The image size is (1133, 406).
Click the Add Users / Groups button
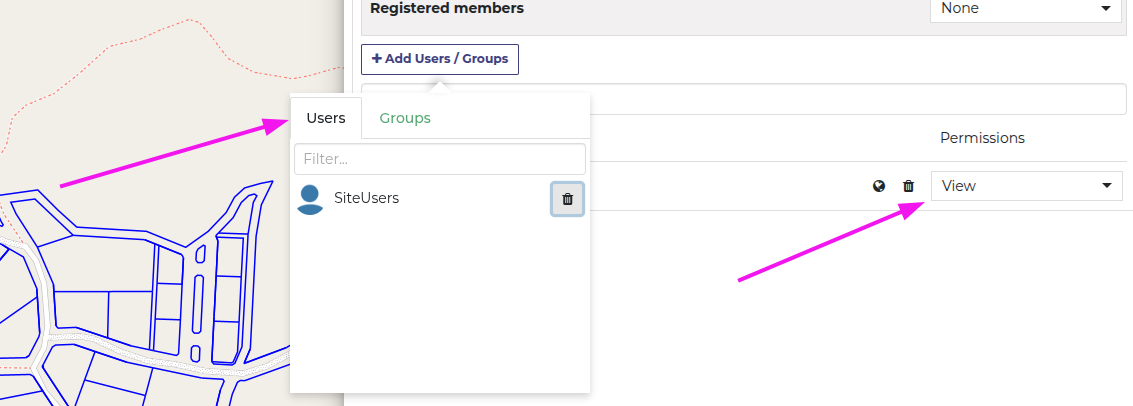439,59
